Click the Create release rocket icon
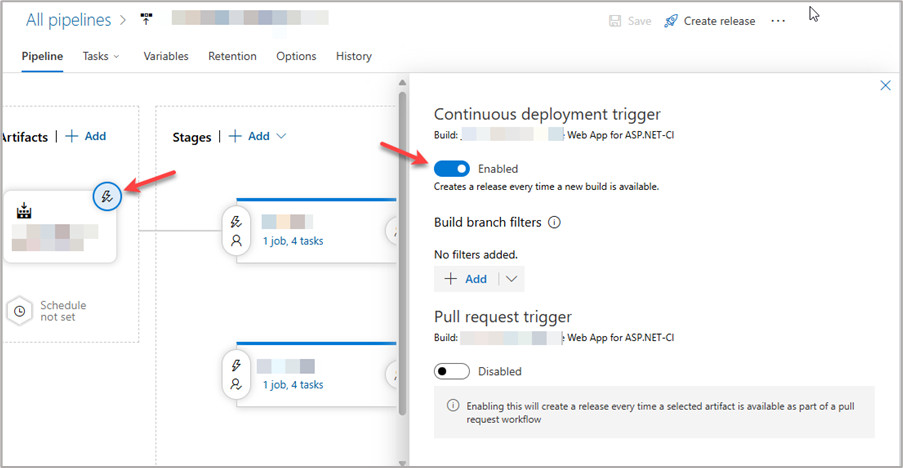 (x=671, y=21)
